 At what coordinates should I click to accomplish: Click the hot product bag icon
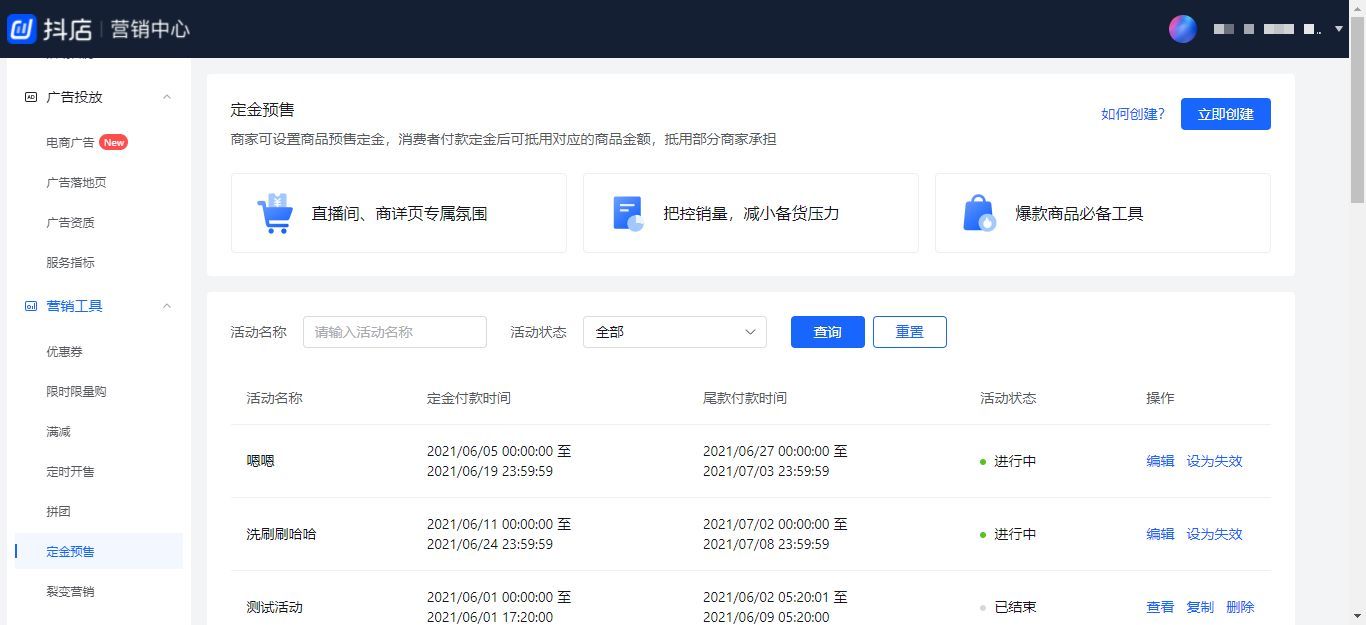pyautogui.click(x=979, y=213)
